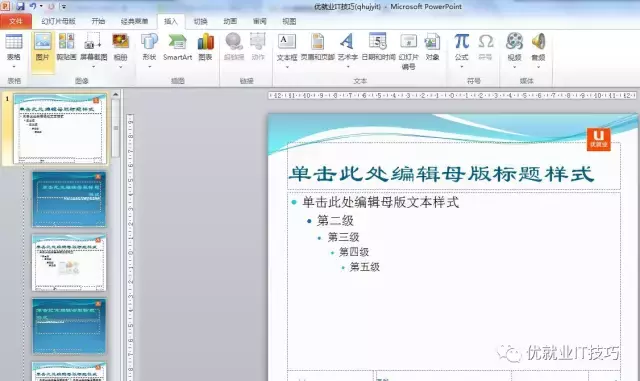Insert 日期和时间 date and time

[x=378, y=42]
